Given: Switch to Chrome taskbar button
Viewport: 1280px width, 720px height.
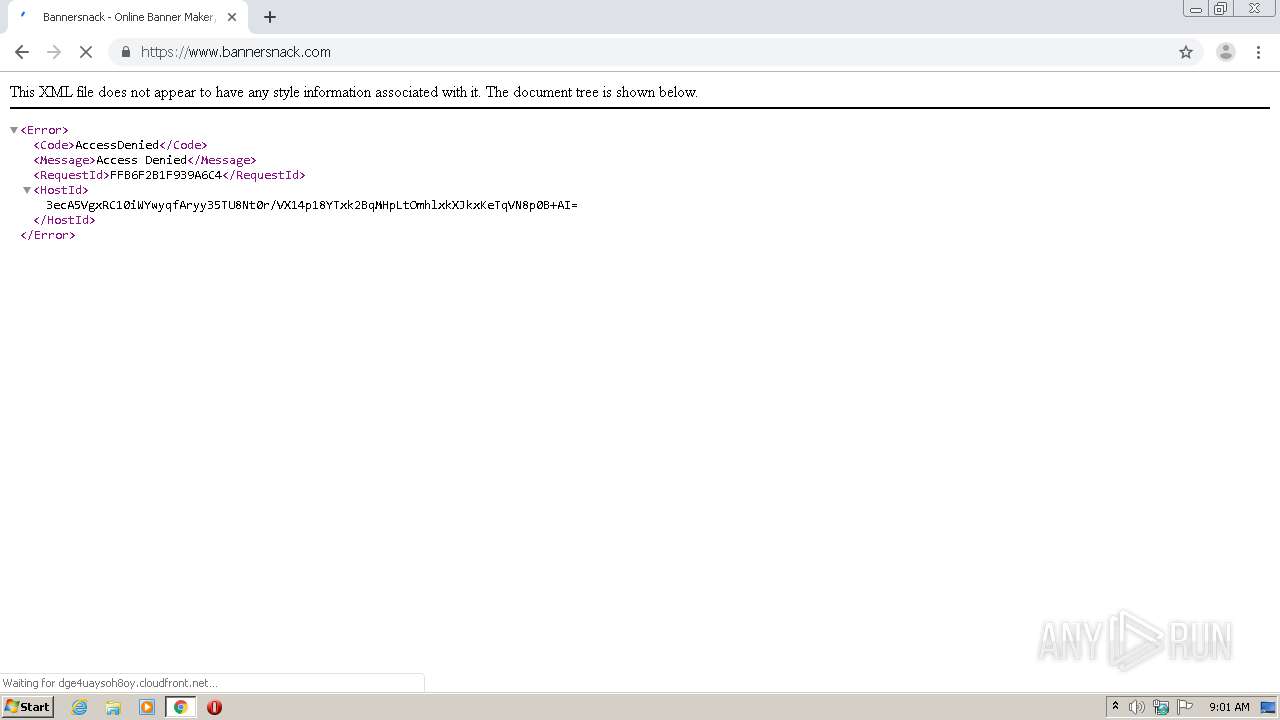Looking at the screenshot, I should (180, 707).
